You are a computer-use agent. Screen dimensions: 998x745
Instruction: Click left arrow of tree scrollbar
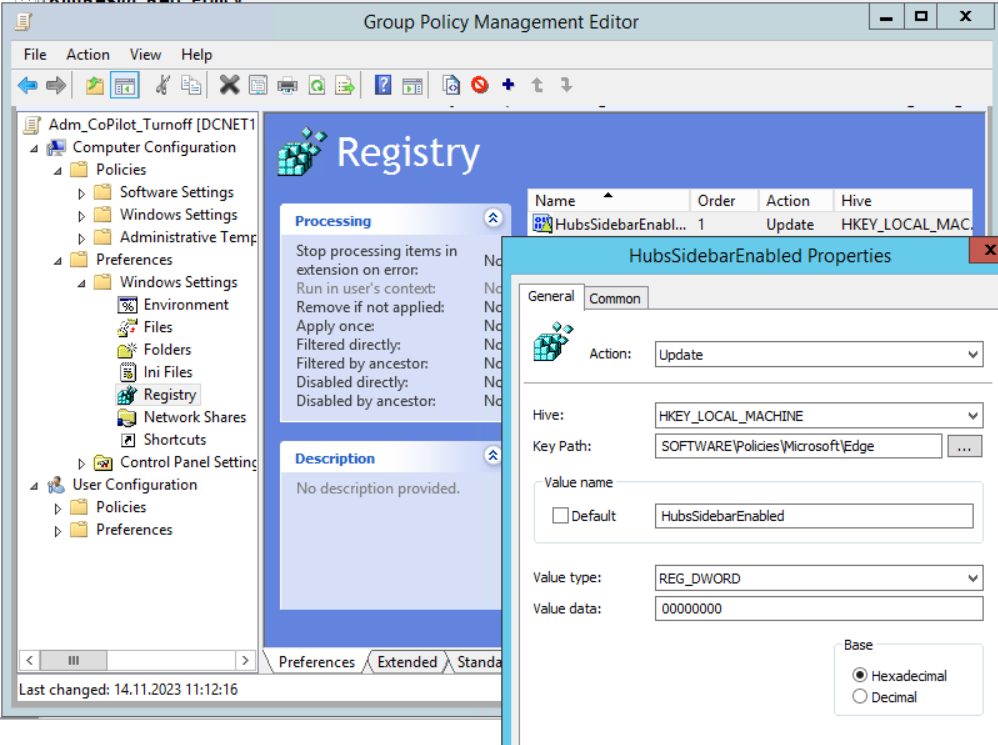(29, 660)
